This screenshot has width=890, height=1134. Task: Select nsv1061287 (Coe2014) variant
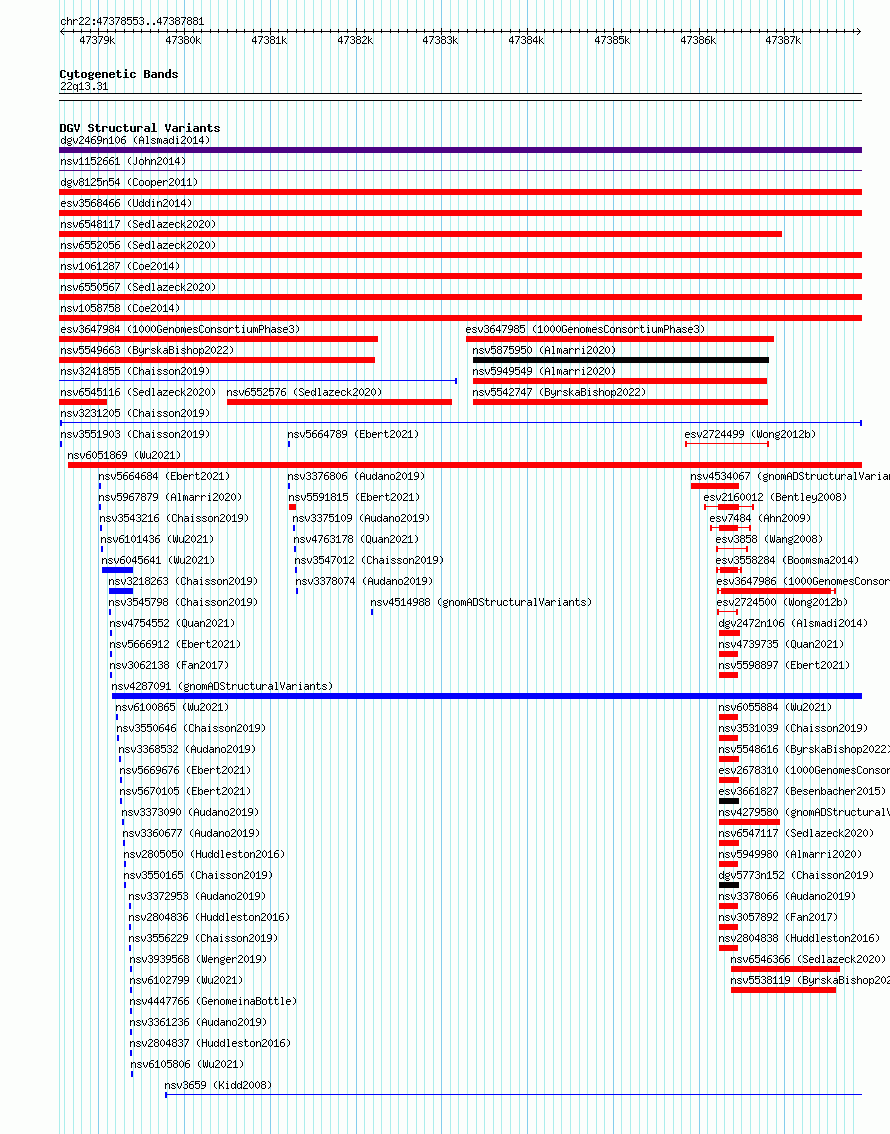[x=120, y=266]
